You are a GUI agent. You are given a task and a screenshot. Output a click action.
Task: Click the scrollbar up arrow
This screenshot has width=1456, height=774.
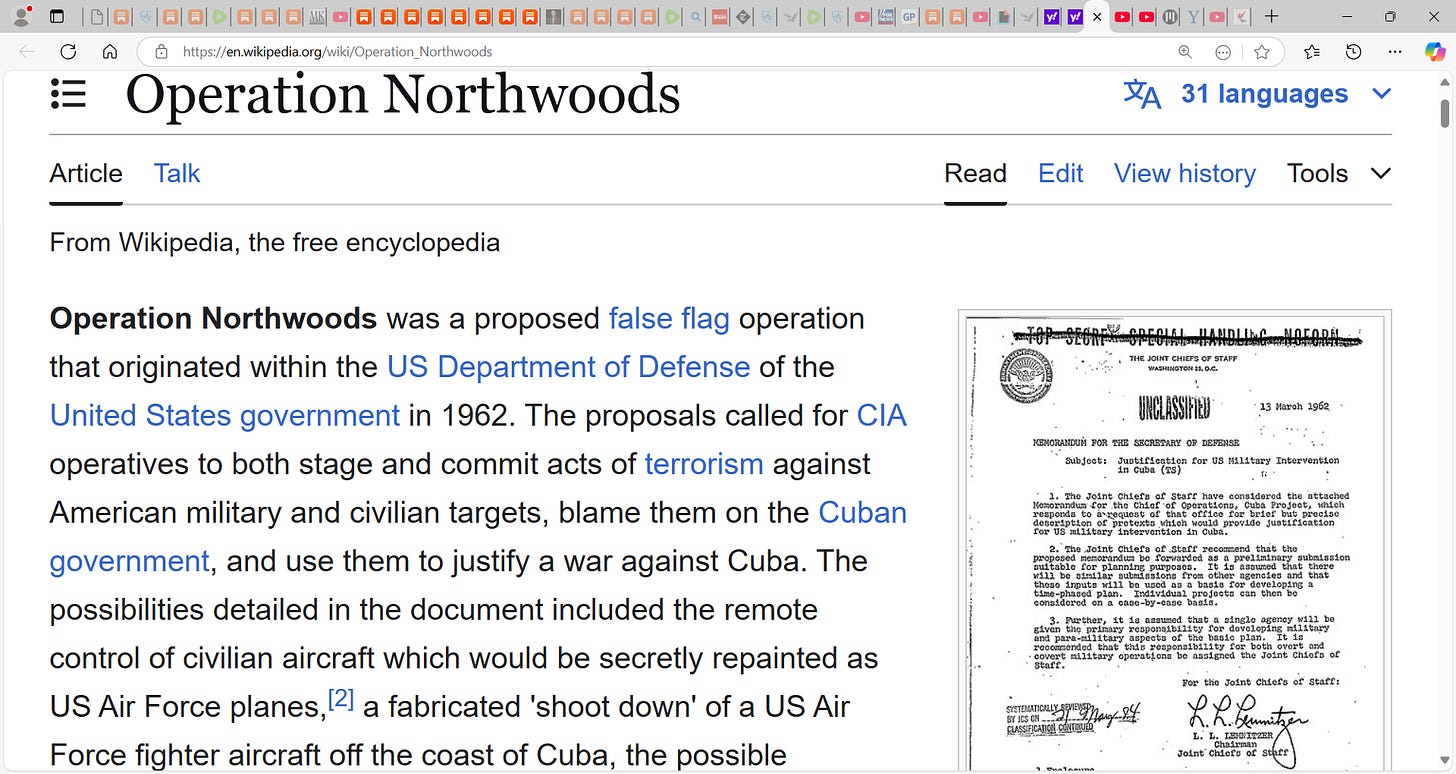pyautogui.click(x=1445, y=82)
